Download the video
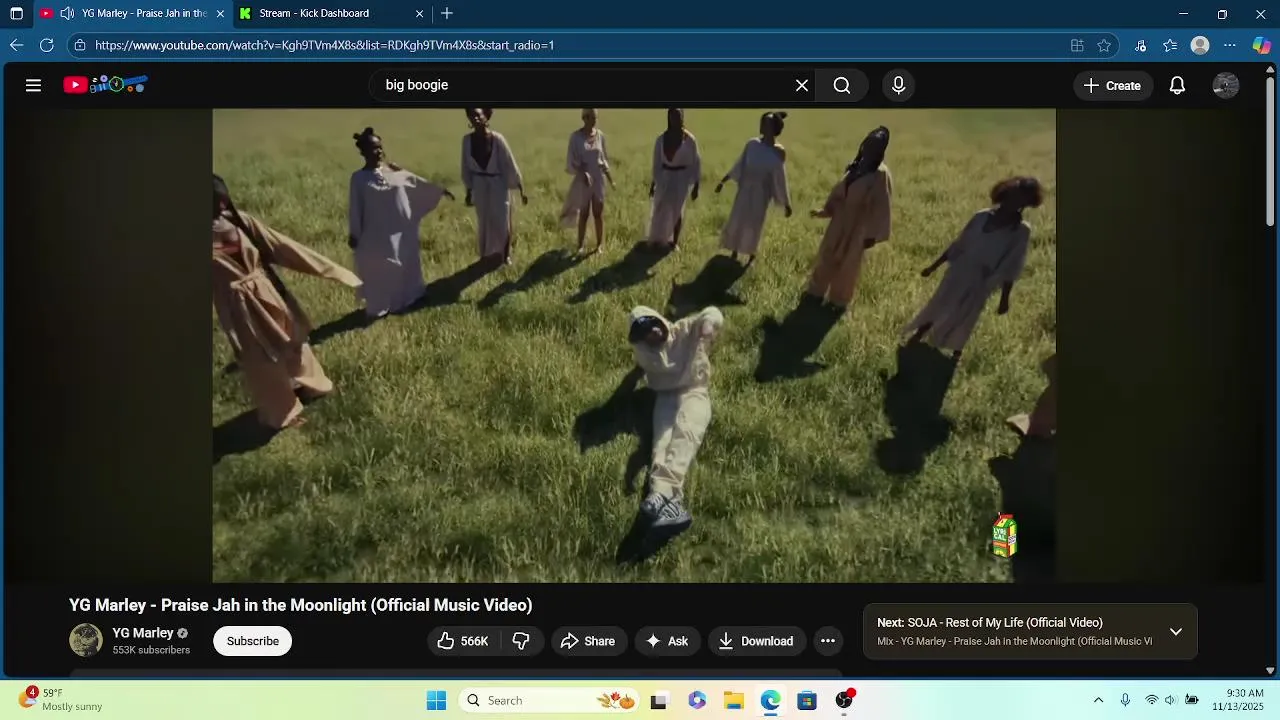This screenshot has height=720, width=1280. pyautogui.click(x=756, y=641)
